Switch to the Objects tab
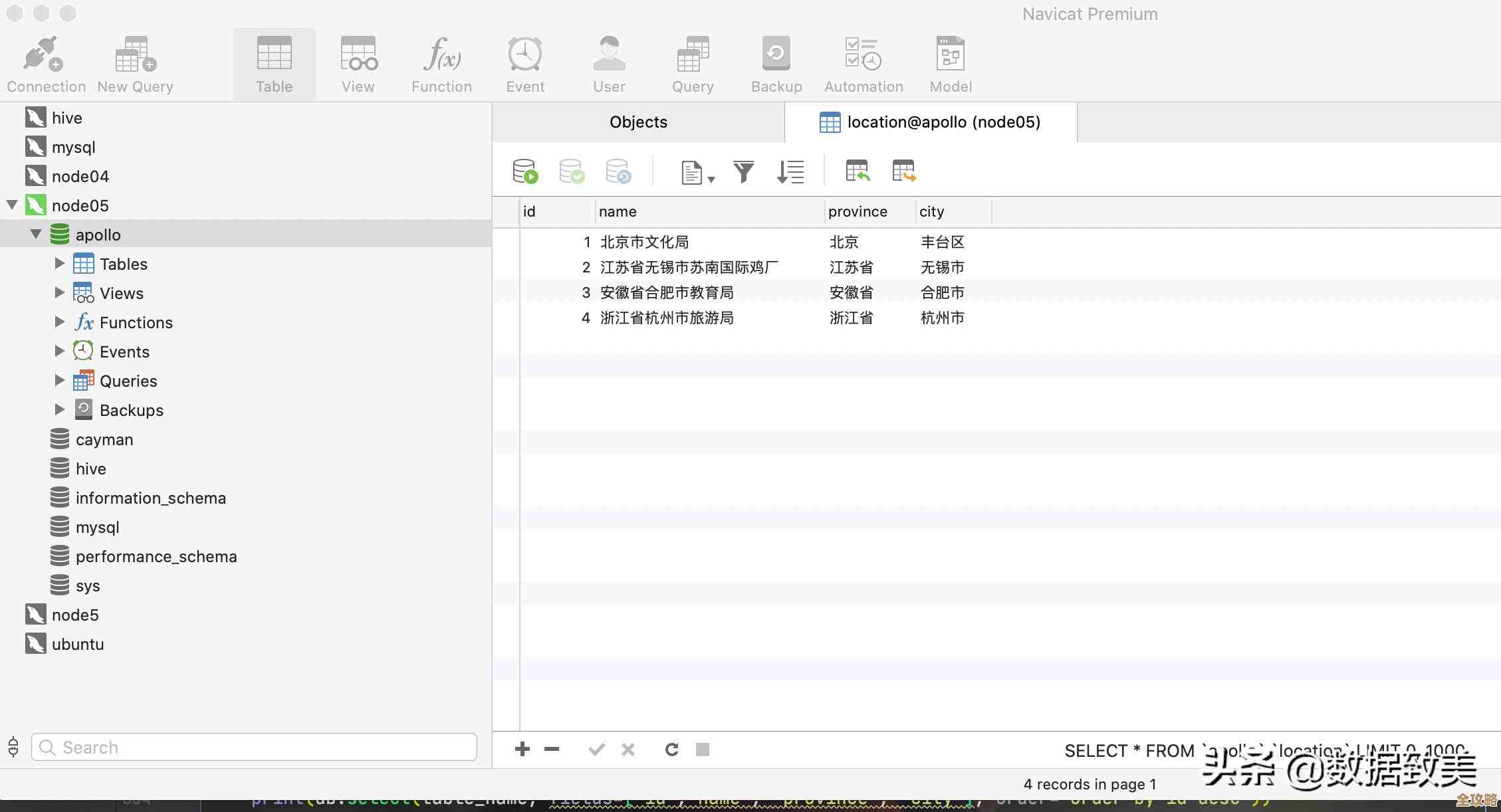 [x=637, y=122]
